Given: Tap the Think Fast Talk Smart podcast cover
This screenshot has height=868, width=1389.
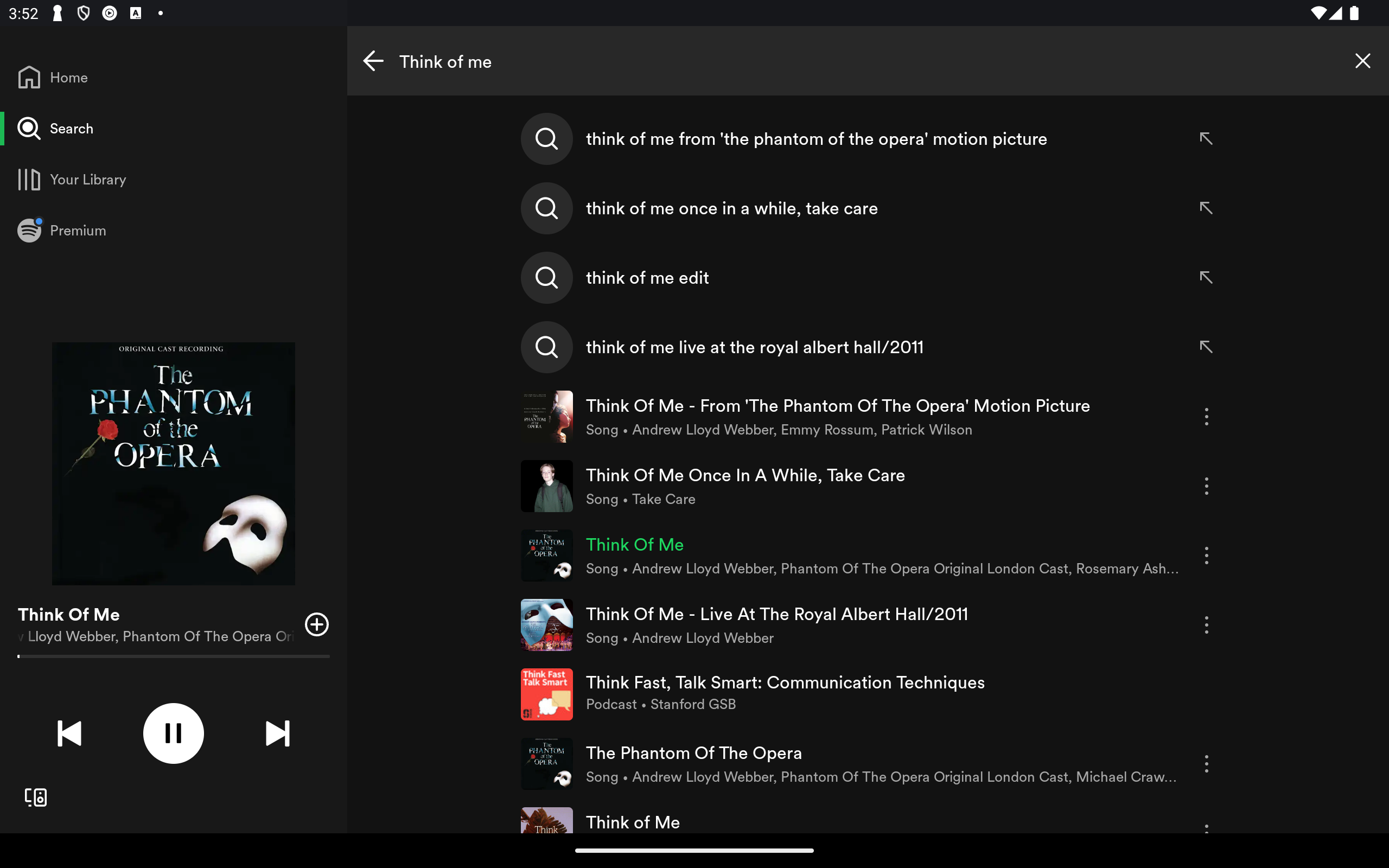Looking at the screenshot, I should click(546, 694).
